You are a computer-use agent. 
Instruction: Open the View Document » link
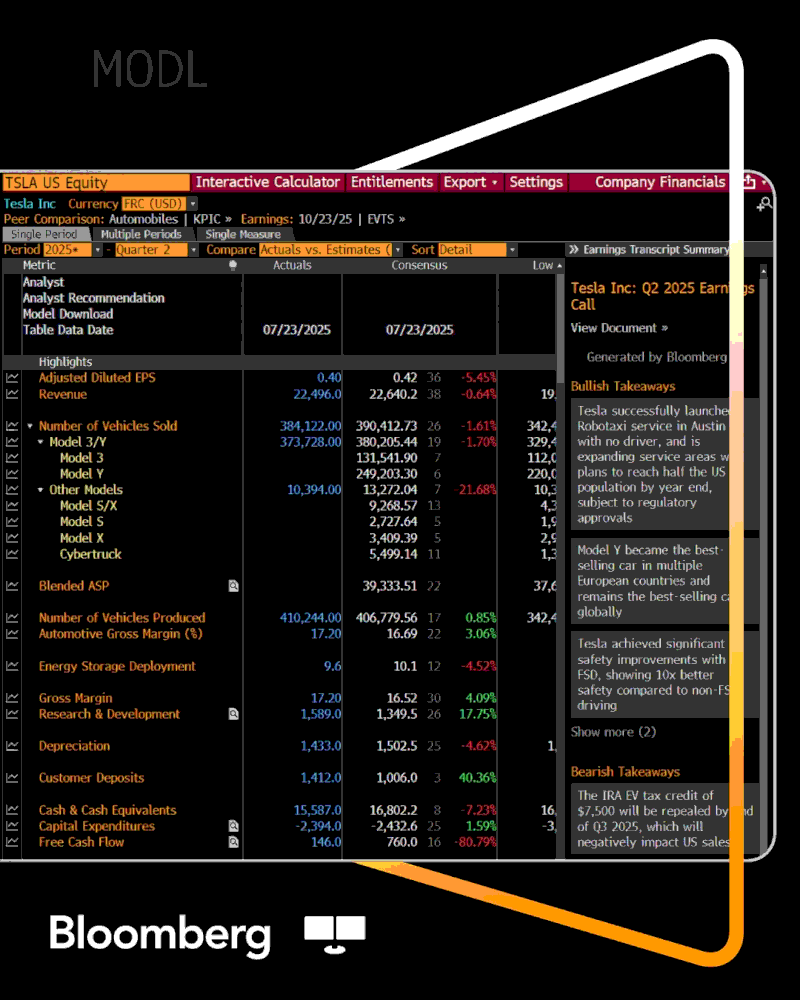pyautogui.click(x=619, y=328)
